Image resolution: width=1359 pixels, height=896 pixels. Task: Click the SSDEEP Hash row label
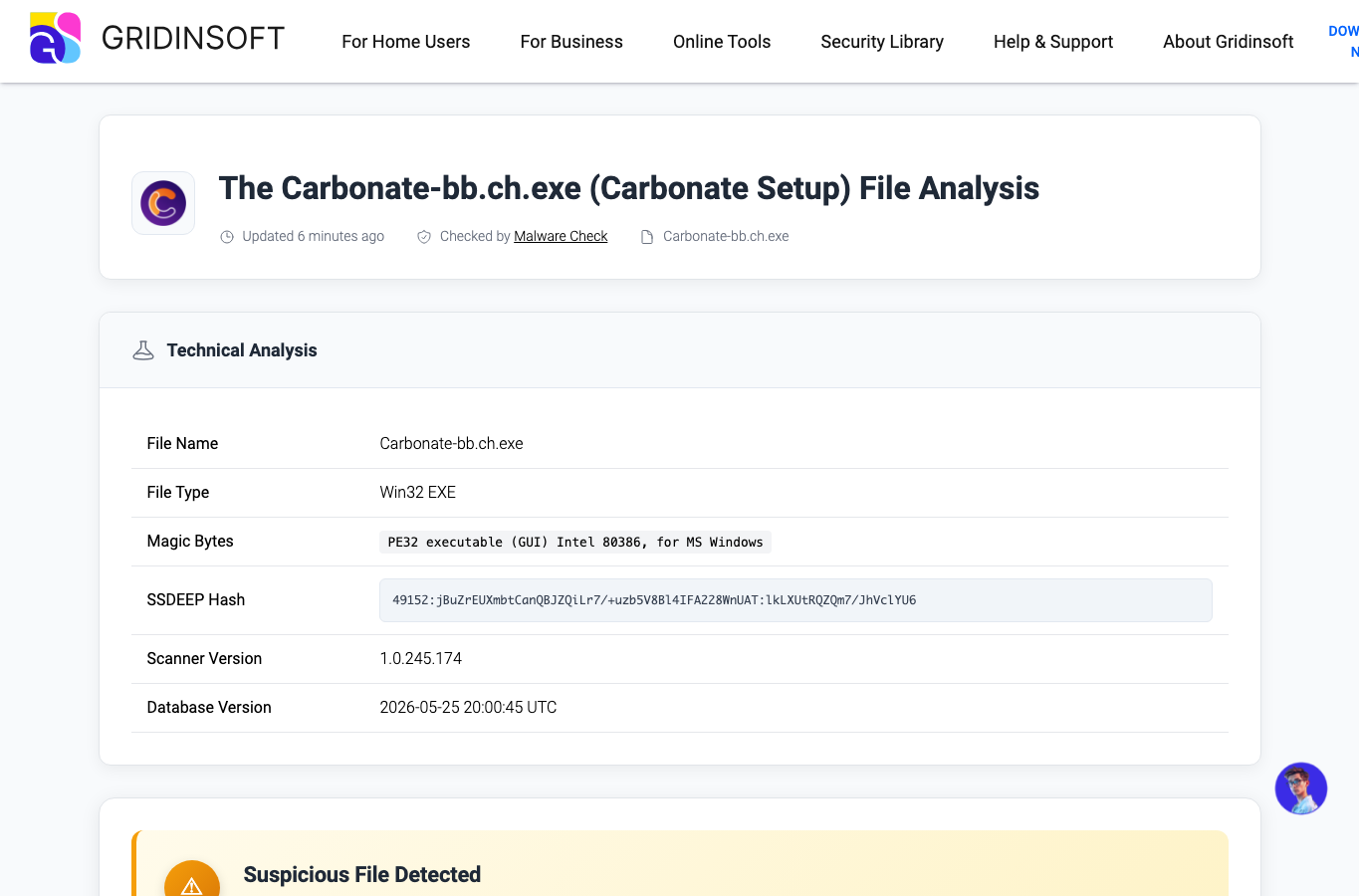pyautogui.click(x=195, y=600)
